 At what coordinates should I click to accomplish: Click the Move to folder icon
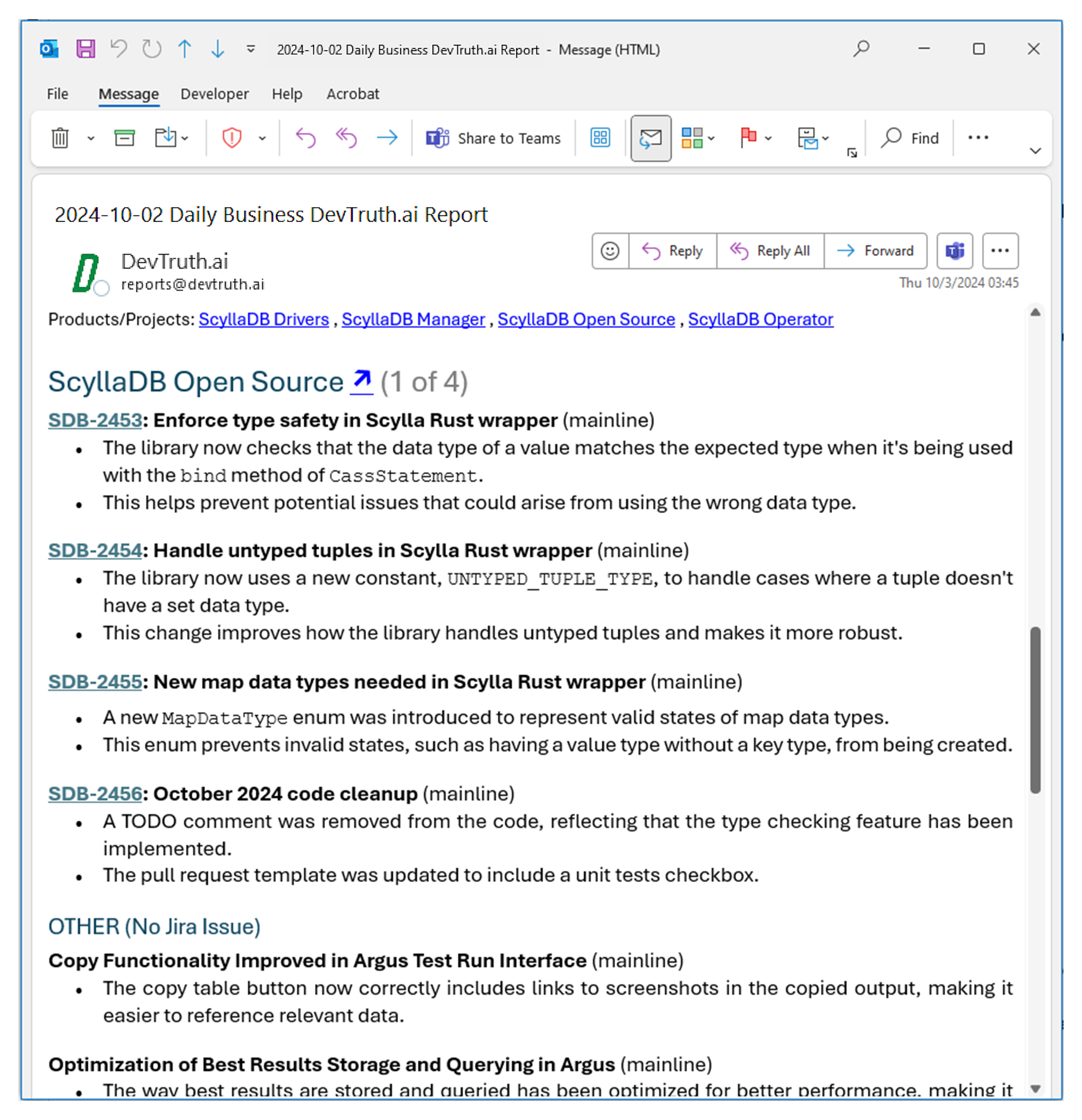(x=166, y=138)
